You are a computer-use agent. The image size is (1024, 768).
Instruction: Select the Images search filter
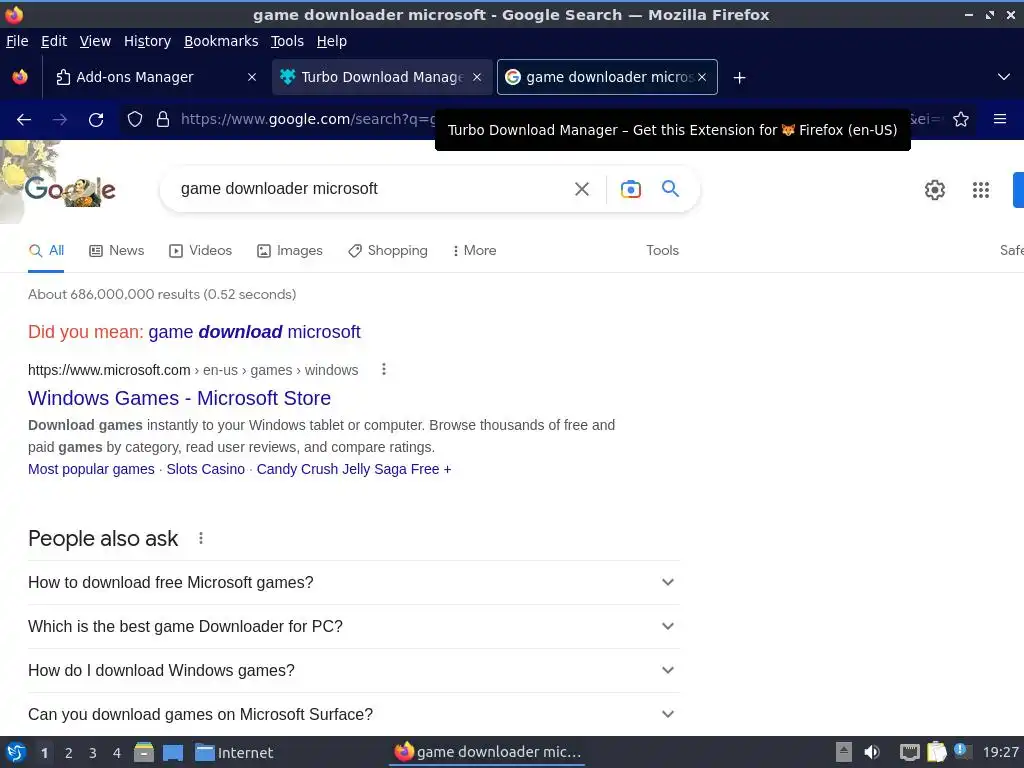(290, 251)
